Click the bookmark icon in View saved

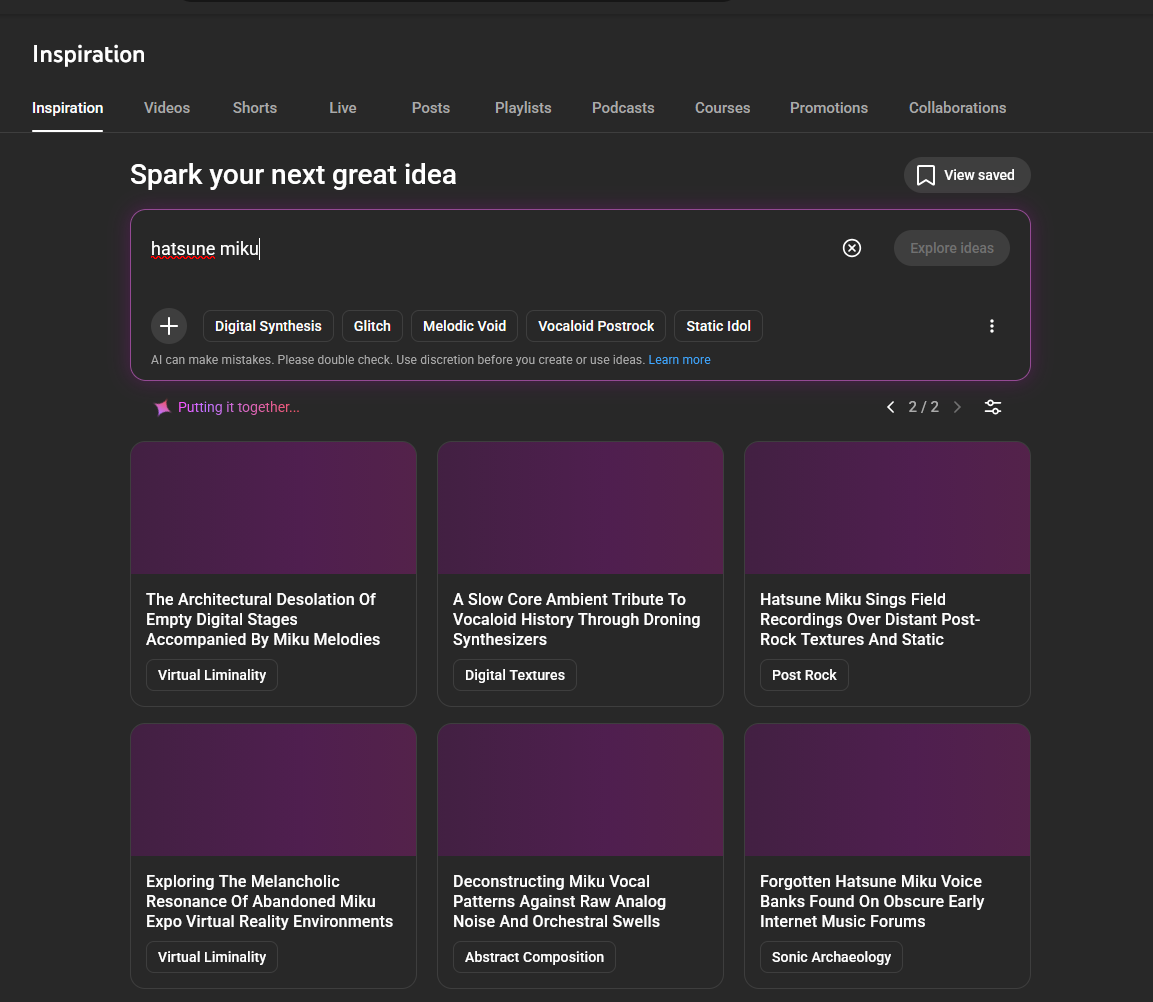(926, 176)
